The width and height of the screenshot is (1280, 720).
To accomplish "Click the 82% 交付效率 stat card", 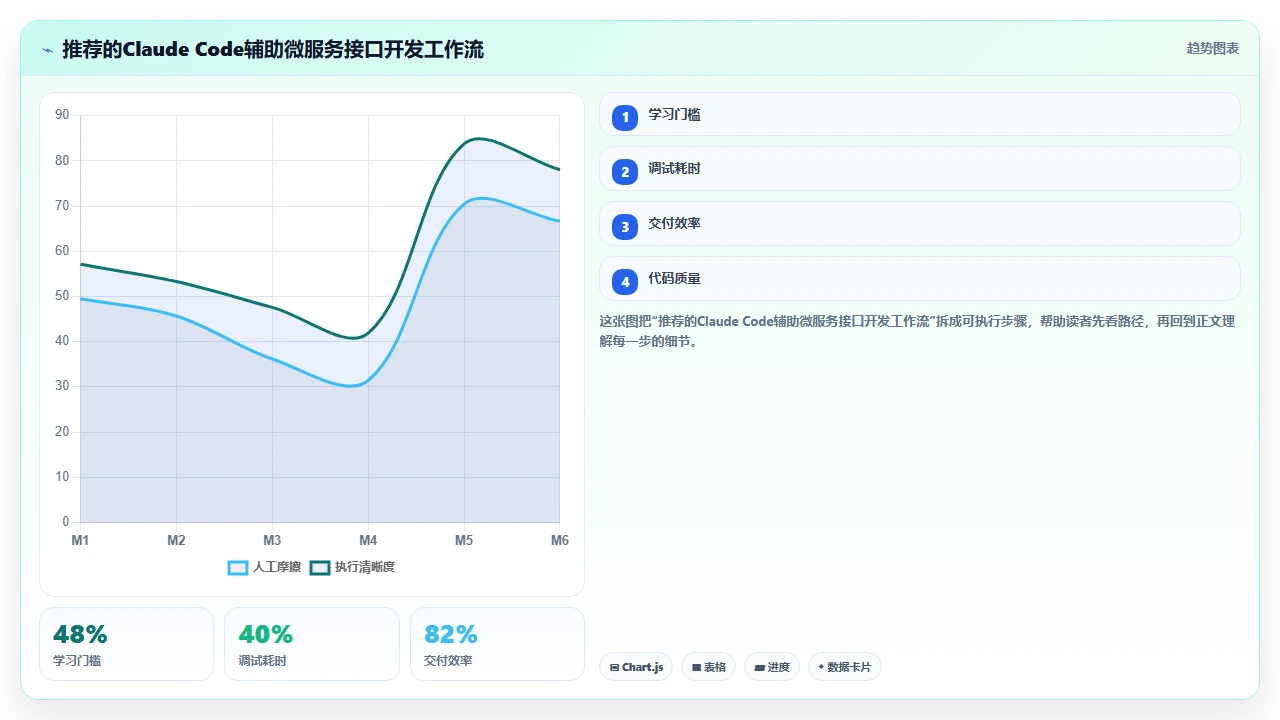I will click(497, 644).
